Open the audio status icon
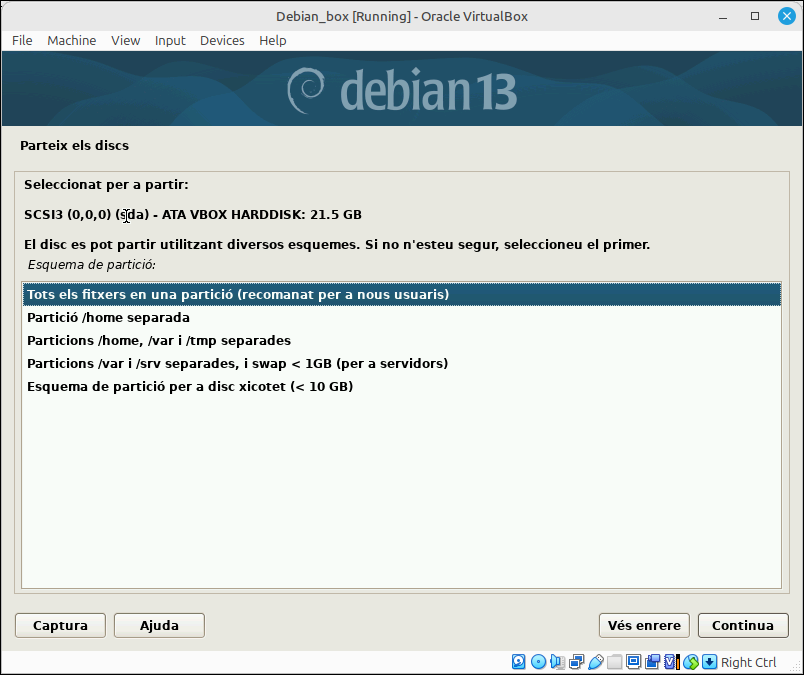The height and width of the screenshot is (675, 804). (557, 662)
